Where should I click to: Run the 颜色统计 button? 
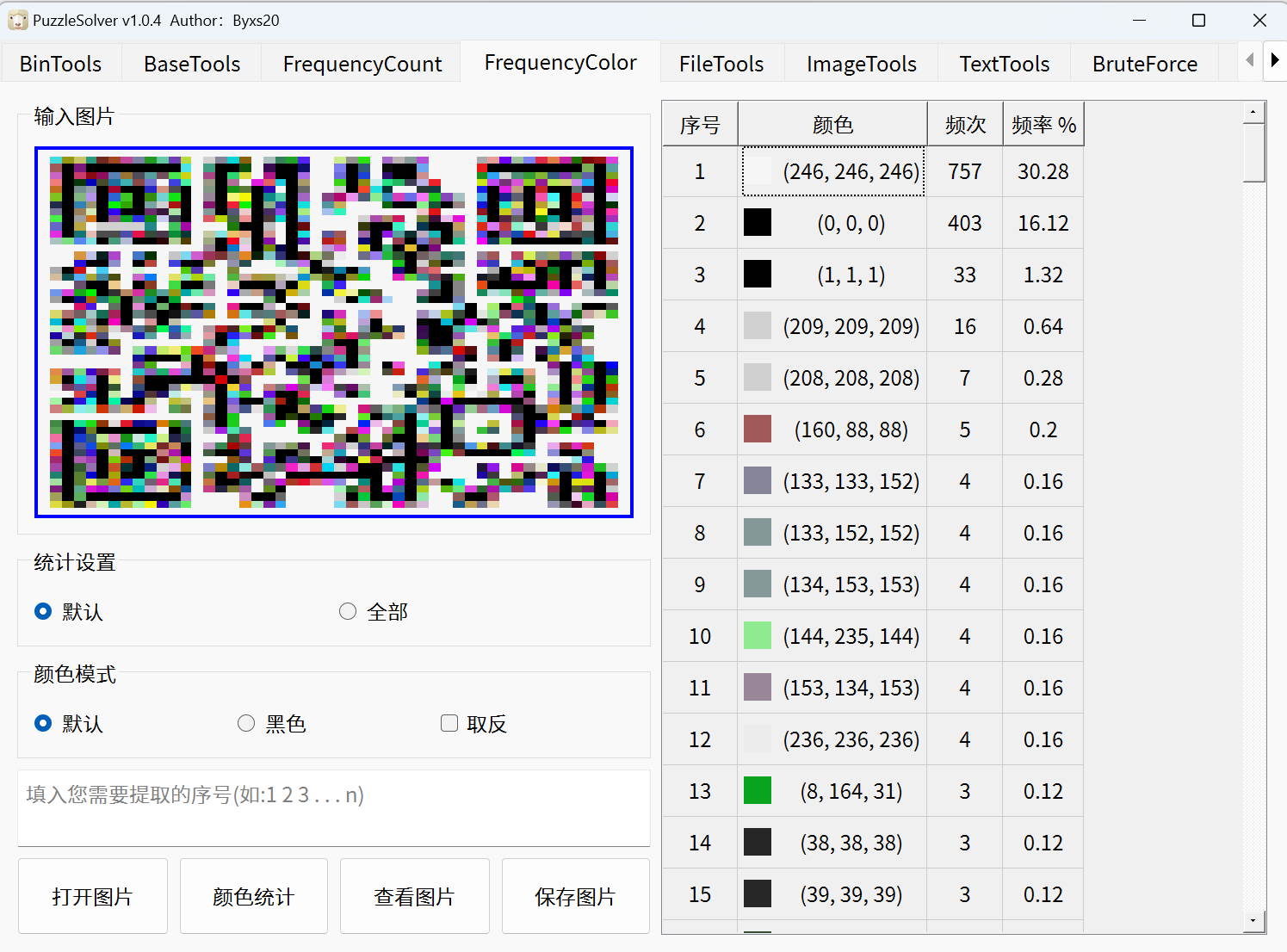pos(254,896)
